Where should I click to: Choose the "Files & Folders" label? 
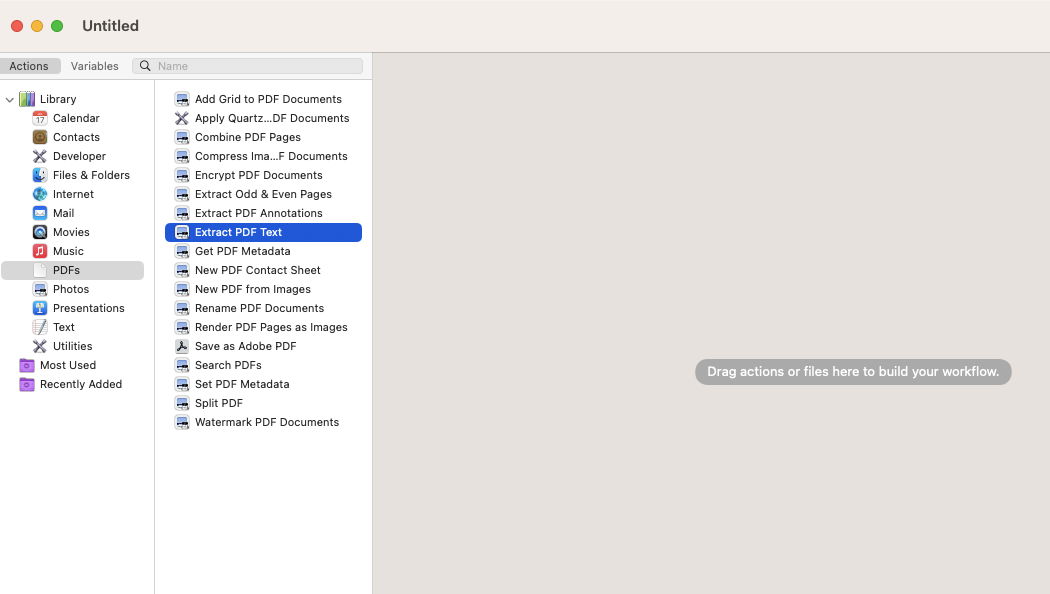click(91, 175)
